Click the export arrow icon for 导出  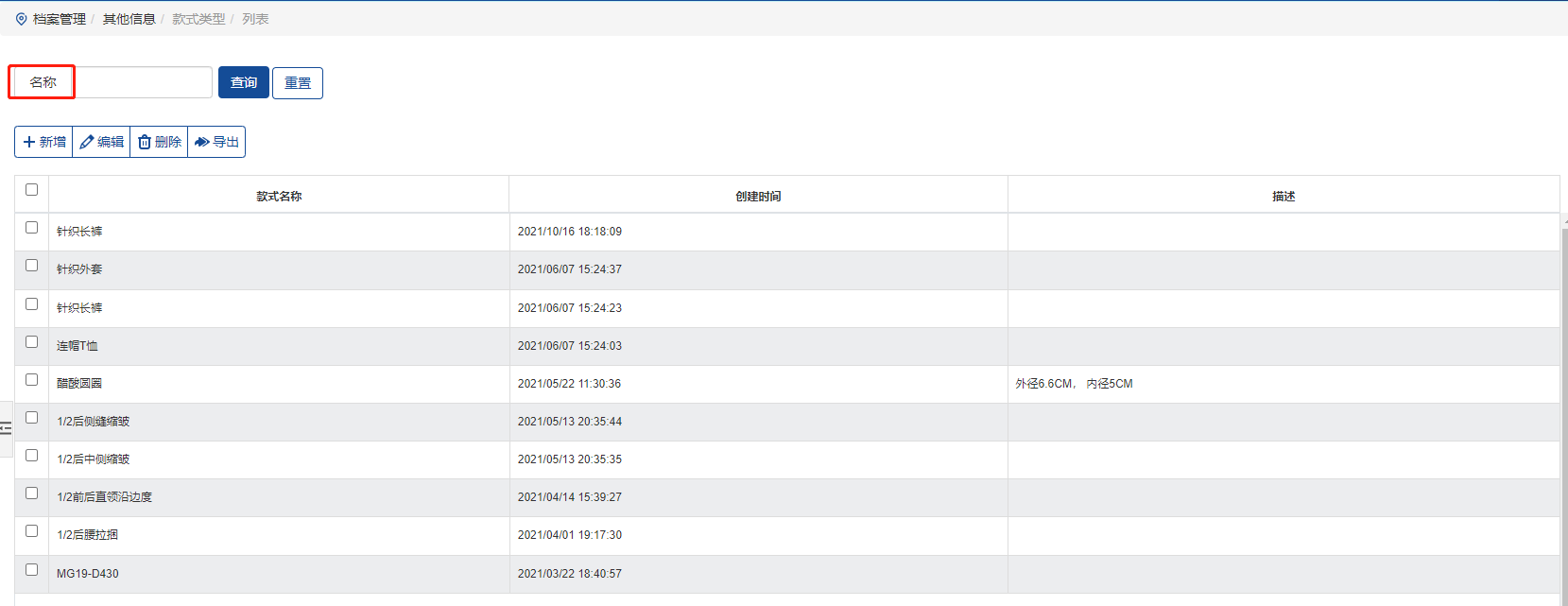tap(201, 142)
